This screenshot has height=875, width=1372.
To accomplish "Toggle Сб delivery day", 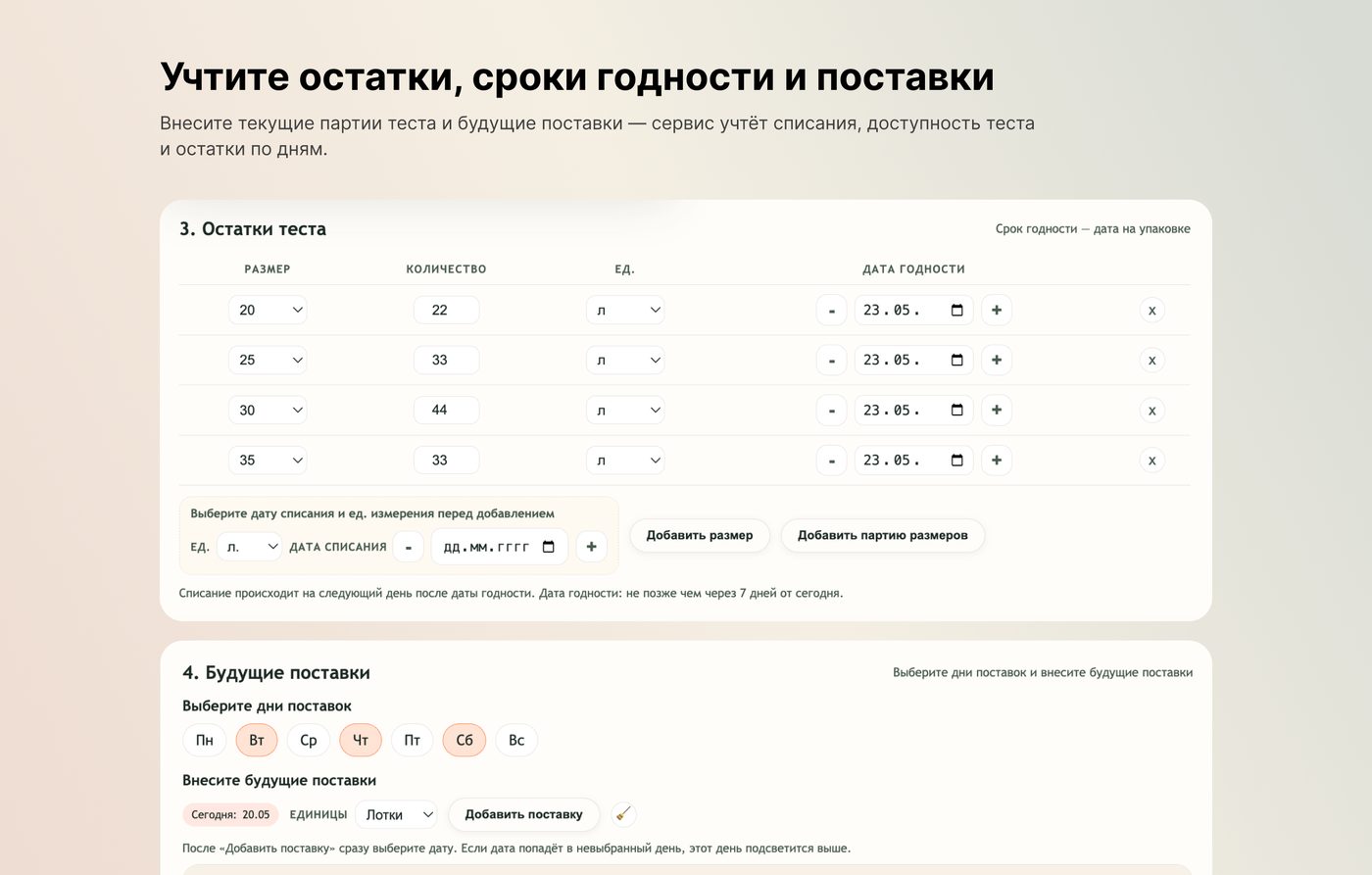I will pos(465,740).
